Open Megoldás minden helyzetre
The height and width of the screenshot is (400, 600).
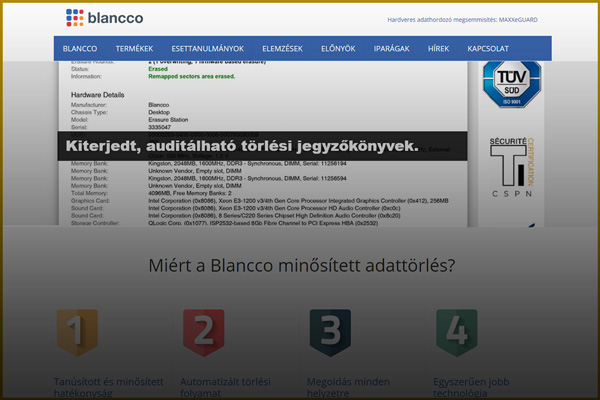click(x=348, y=387)
